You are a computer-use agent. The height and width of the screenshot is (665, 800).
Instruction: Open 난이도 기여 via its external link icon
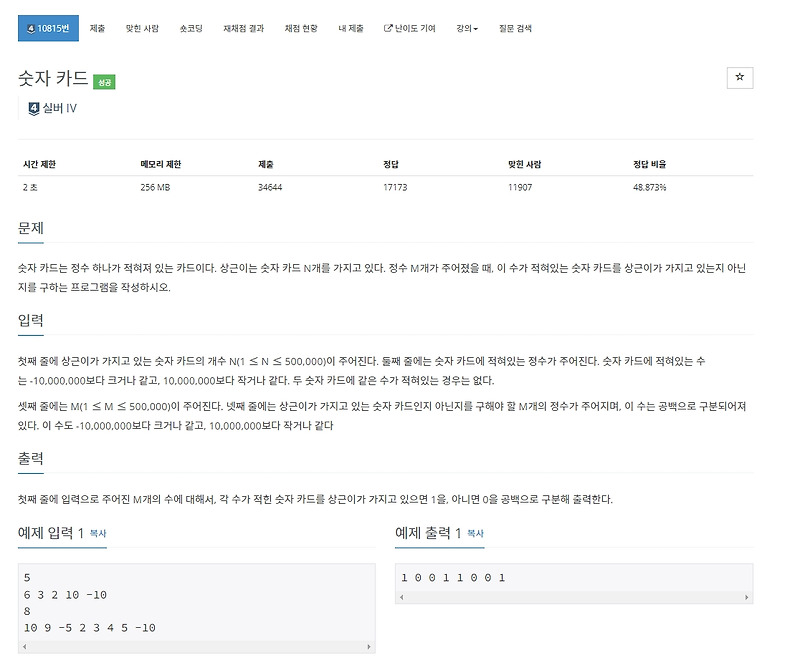[388, 29]
